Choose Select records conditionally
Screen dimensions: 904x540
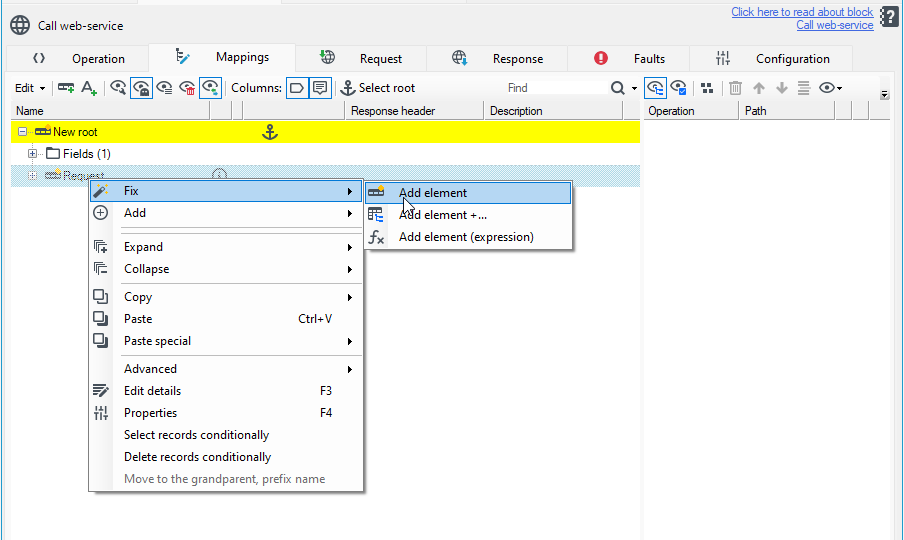click(226, 435)
